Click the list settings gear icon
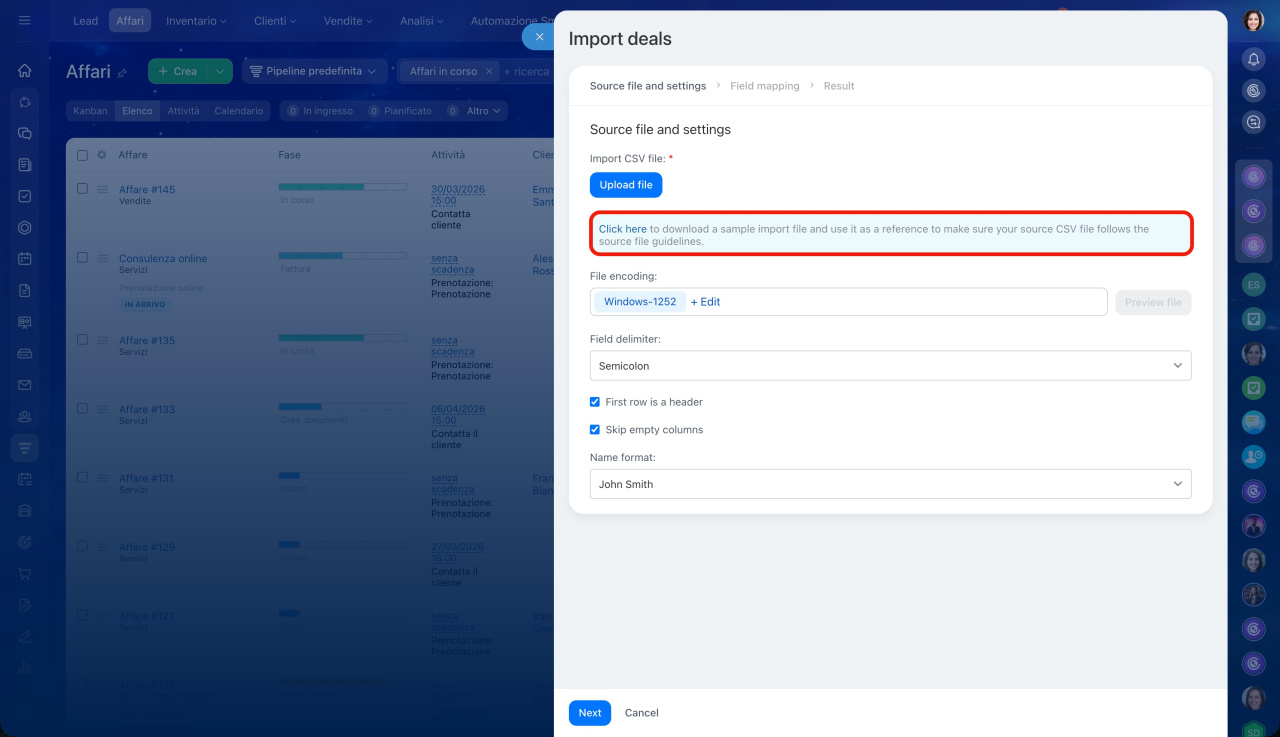 (x=101, y=155)
